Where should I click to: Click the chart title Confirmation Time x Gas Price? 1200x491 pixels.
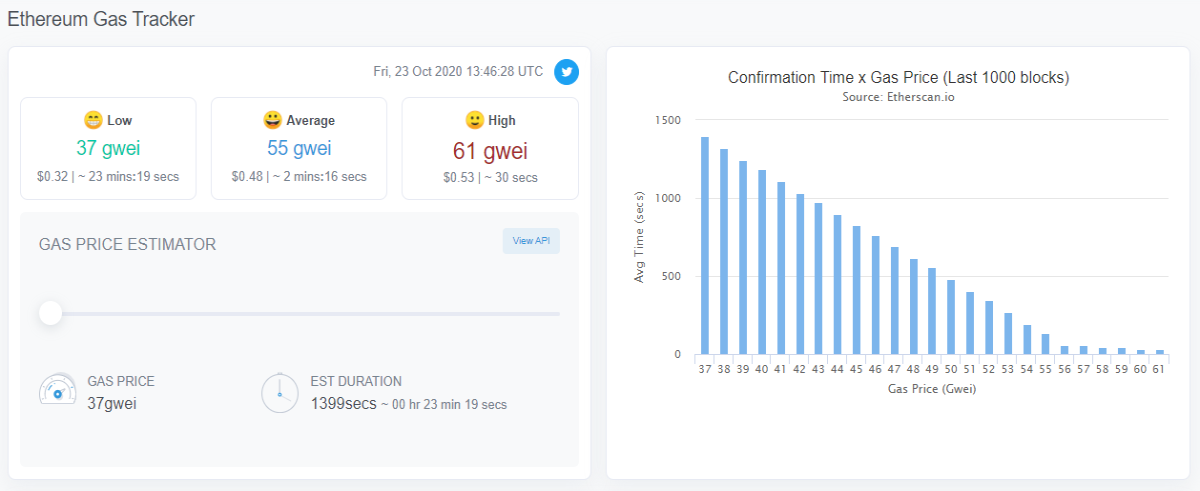click(899, 77)
